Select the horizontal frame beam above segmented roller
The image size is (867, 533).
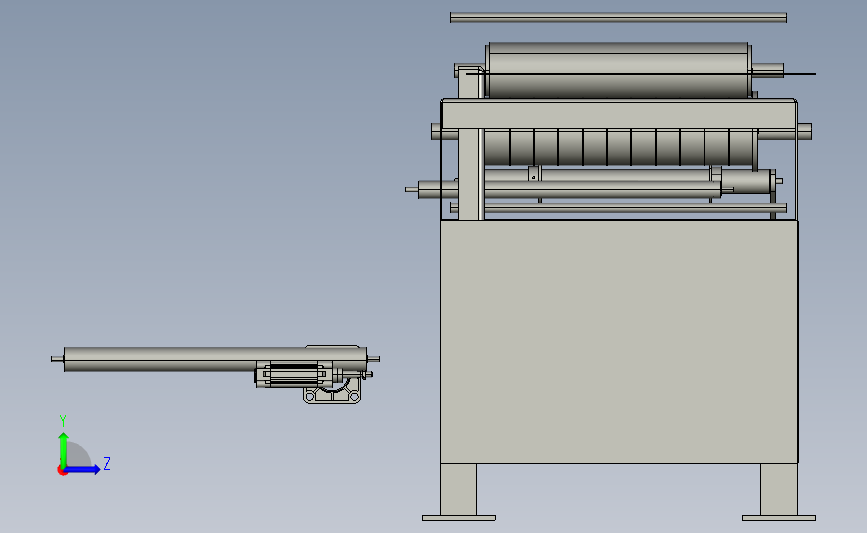coord(619,114)
